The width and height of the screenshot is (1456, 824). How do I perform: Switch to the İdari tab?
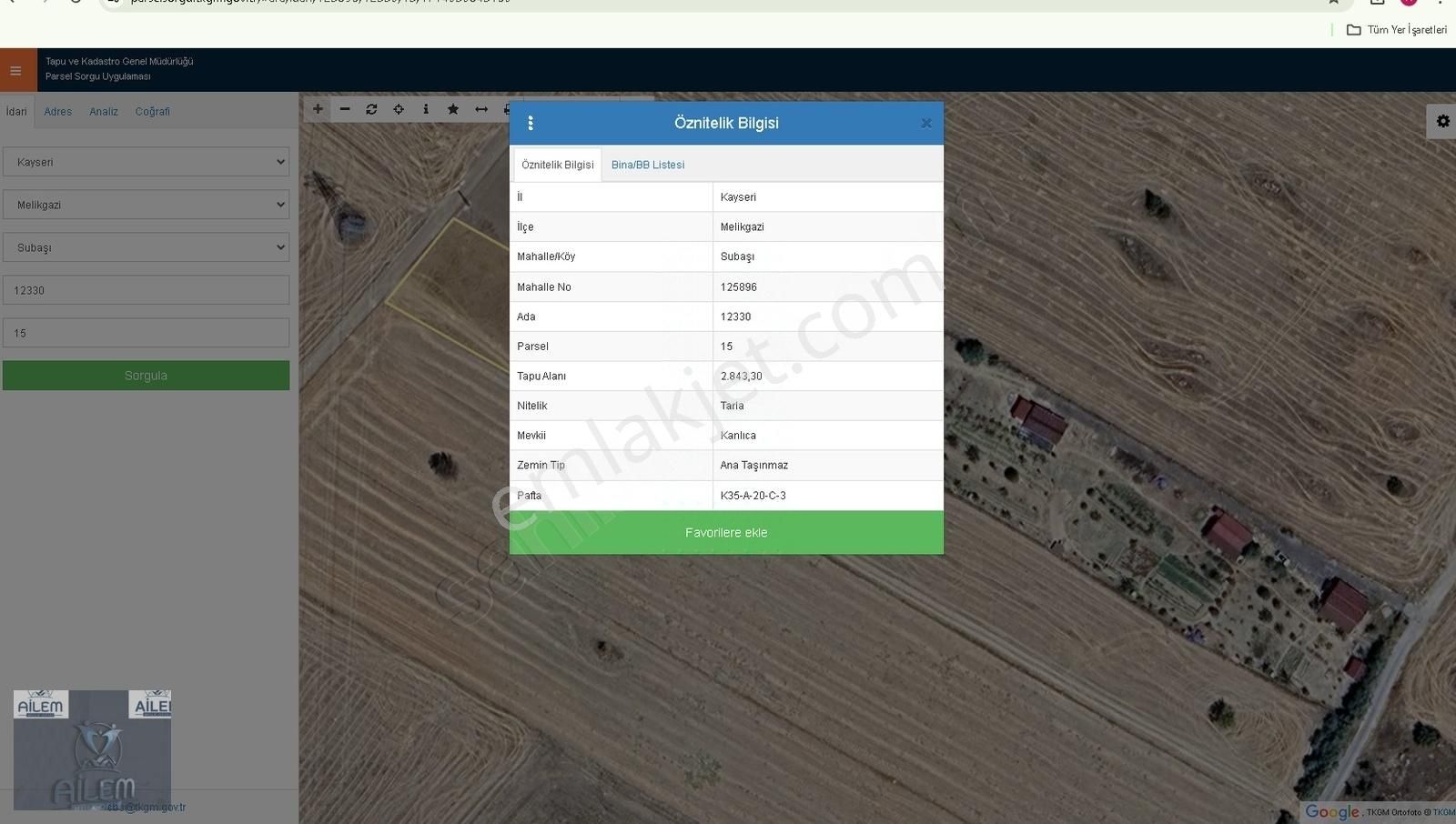point(16,111)
